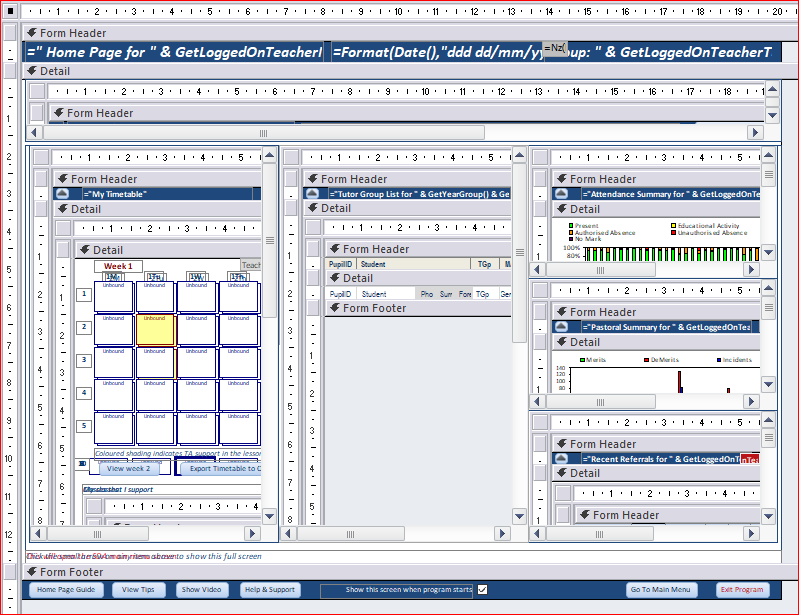Click down scroll arrow in Attendance Summary subform

coord(769,252)
